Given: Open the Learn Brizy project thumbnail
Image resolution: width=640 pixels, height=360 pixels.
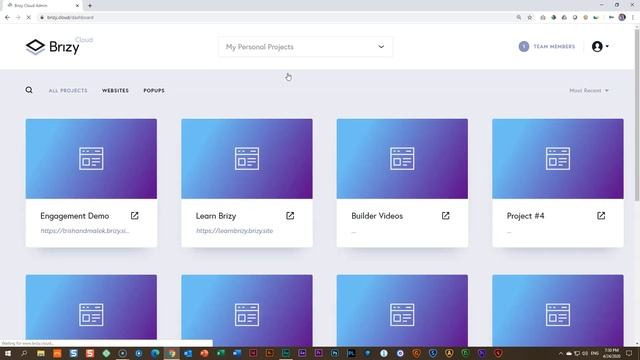Looking at the screenshot, I should pos(247,159).
